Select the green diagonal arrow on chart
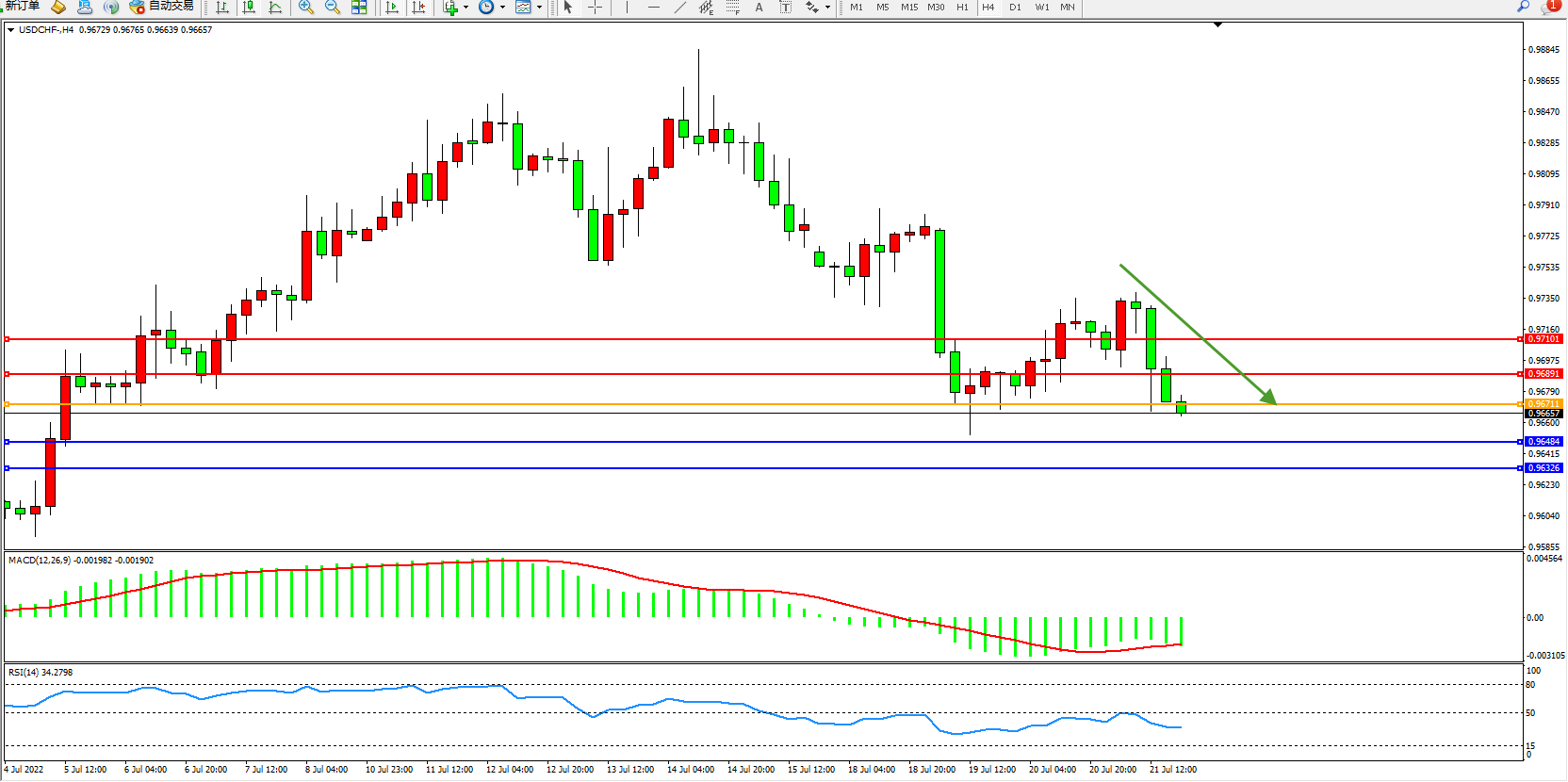The width and height of the screenshot is (1568, 782). (x=1197, y=333)
